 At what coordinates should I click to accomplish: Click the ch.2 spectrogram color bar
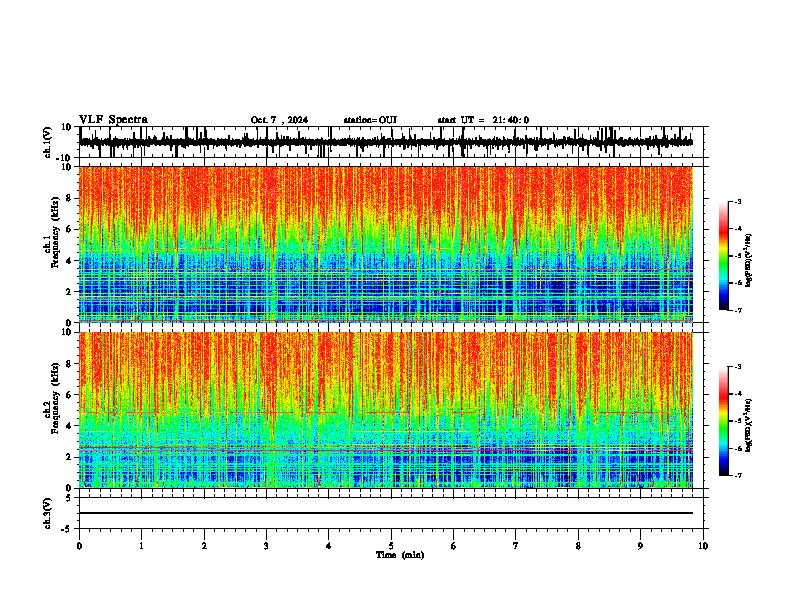[x=724, y=421]
